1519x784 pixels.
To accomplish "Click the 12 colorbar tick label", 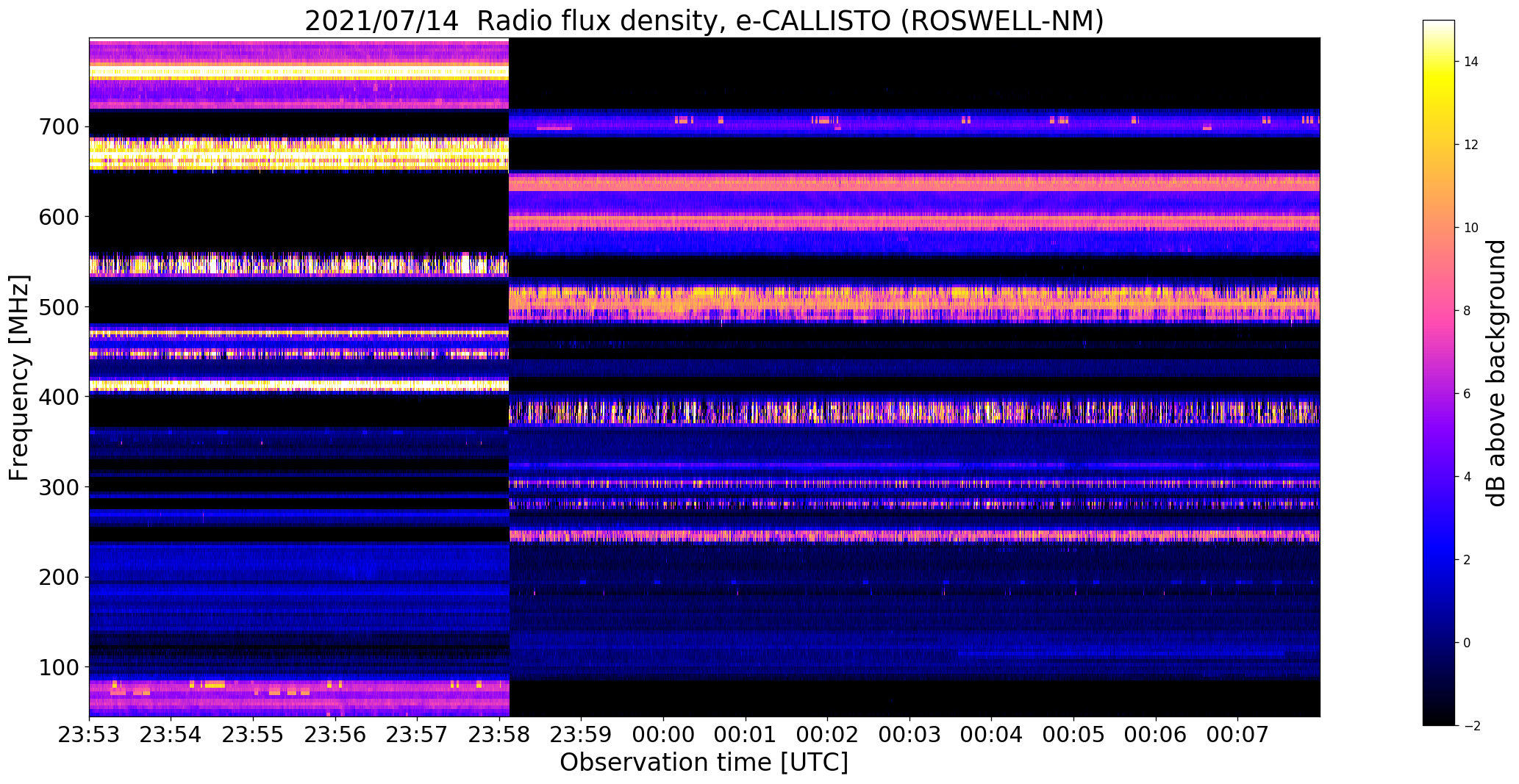I will pyautogui.click(x=1471, y=145).
